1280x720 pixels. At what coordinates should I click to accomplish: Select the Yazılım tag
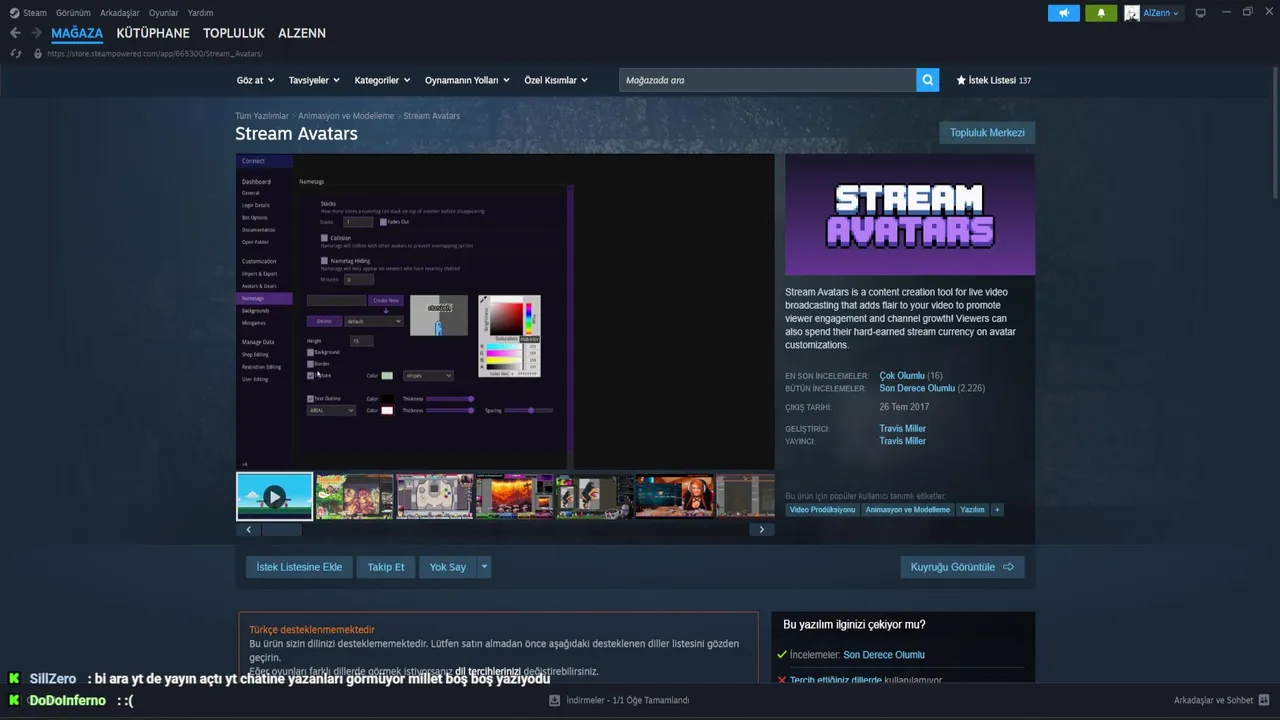pos(972,510)
